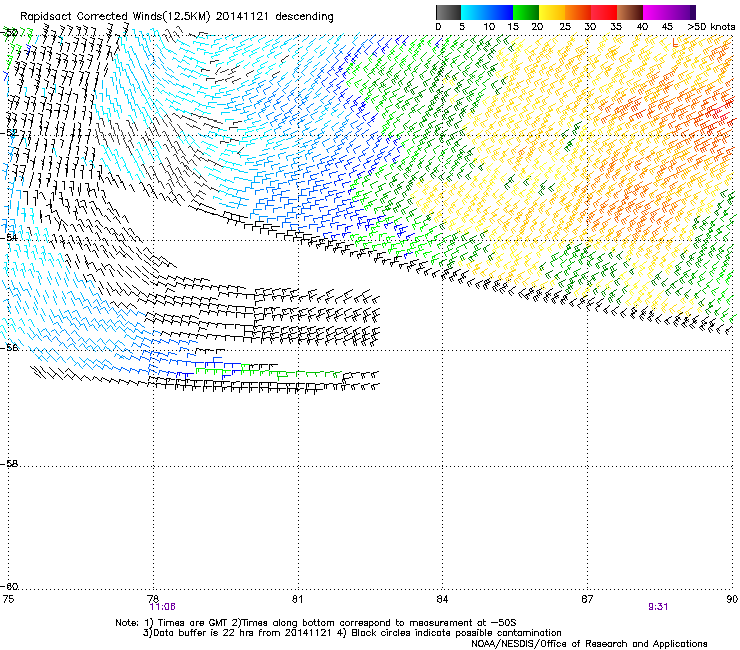
Task: Click the dark purple 45-50 knots legend color
Action: coord(682,12)
